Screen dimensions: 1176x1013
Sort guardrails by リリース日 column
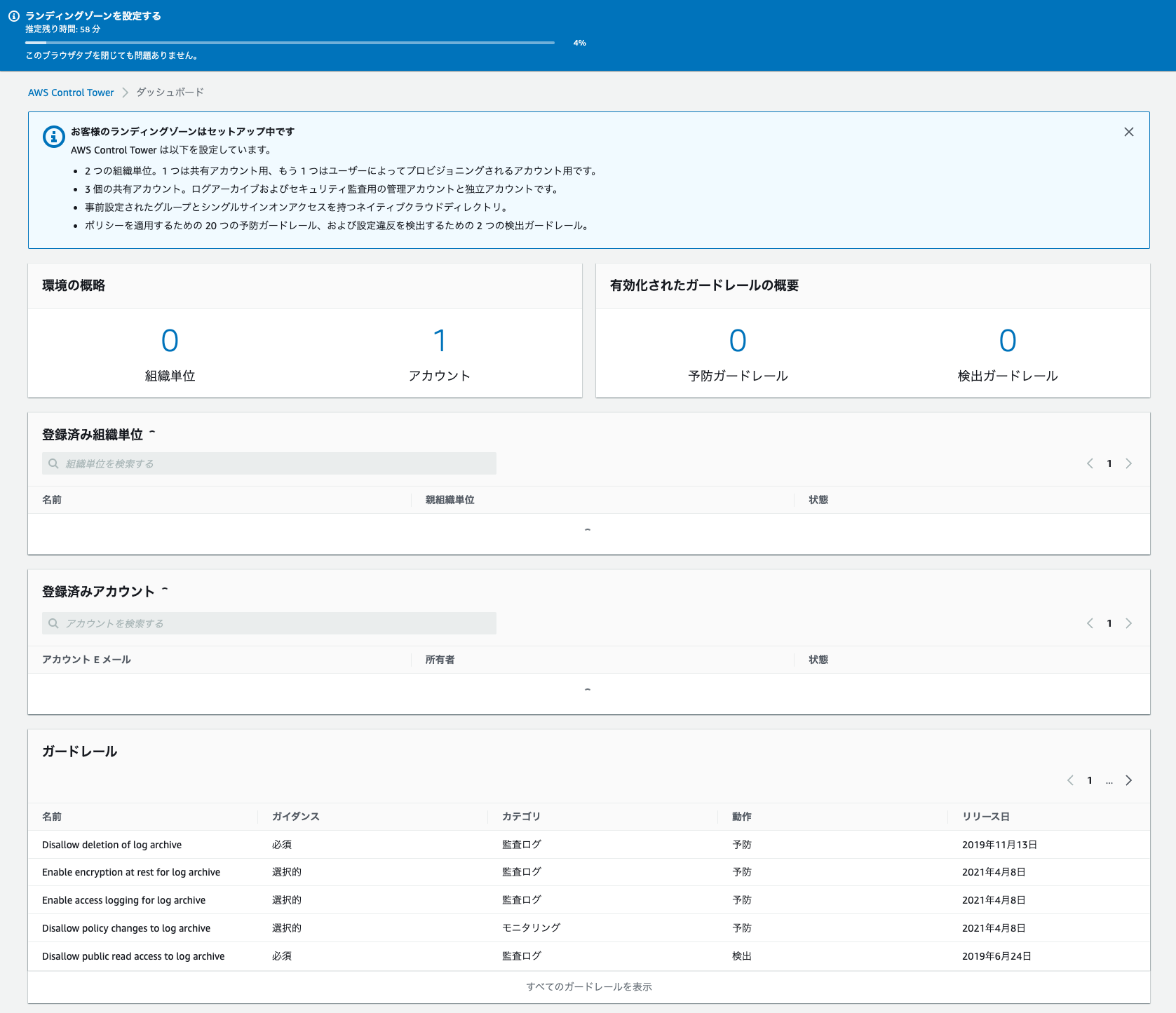(986, 817)
